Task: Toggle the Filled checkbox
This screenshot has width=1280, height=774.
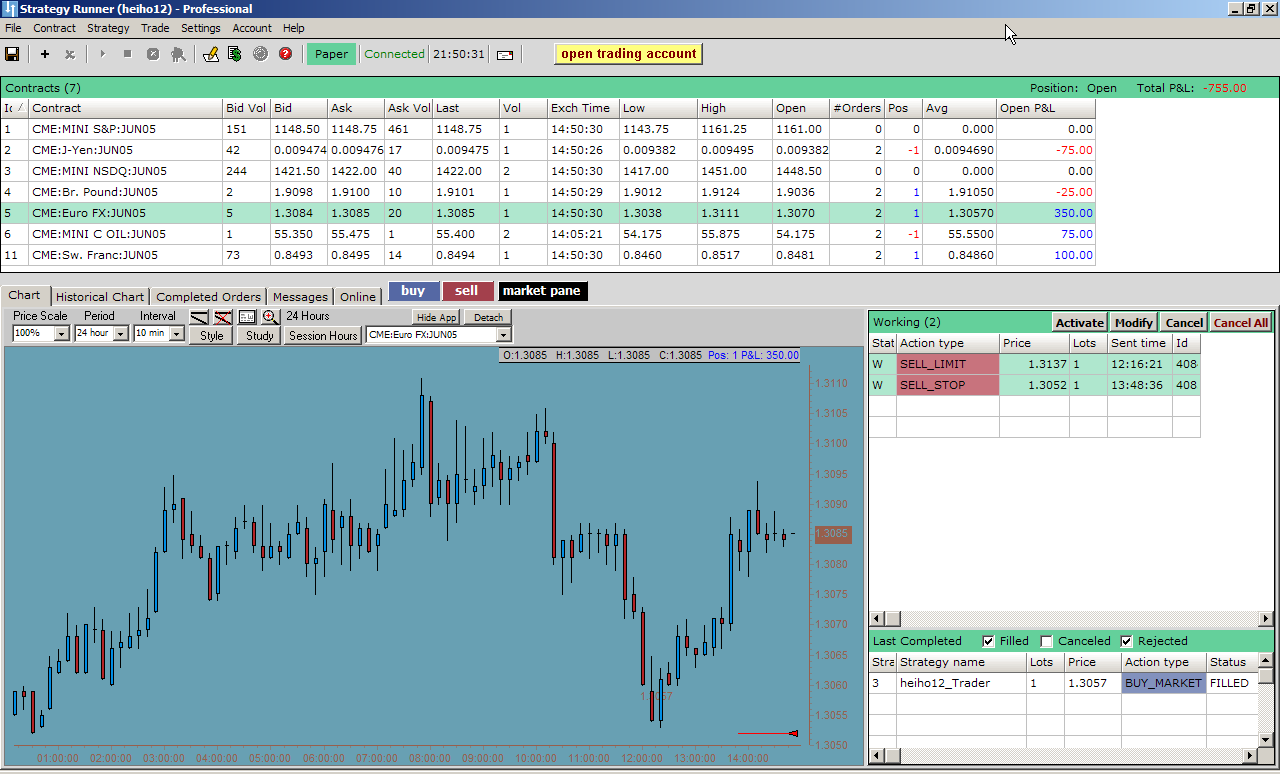Action: [988, 641]
